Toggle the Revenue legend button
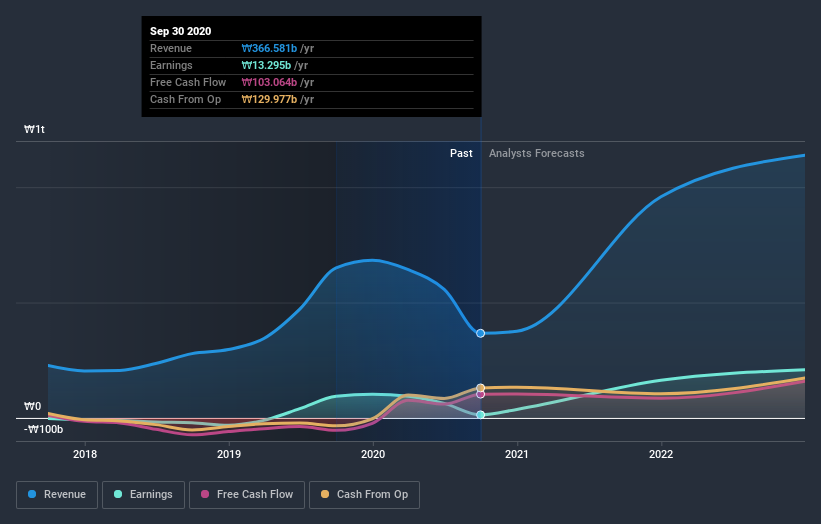 click(x=57, y=495)
